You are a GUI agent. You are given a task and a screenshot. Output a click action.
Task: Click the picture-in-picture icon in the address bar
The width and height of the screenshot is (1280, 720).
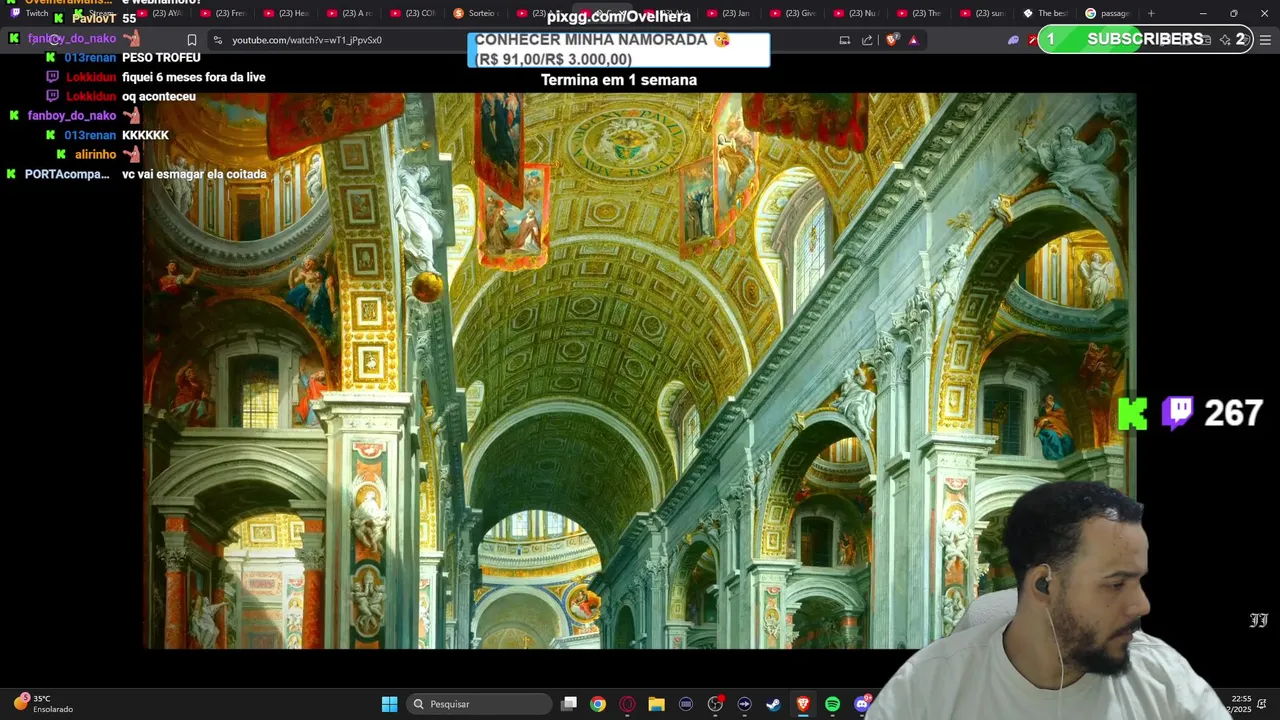click(x=844, y=40)
